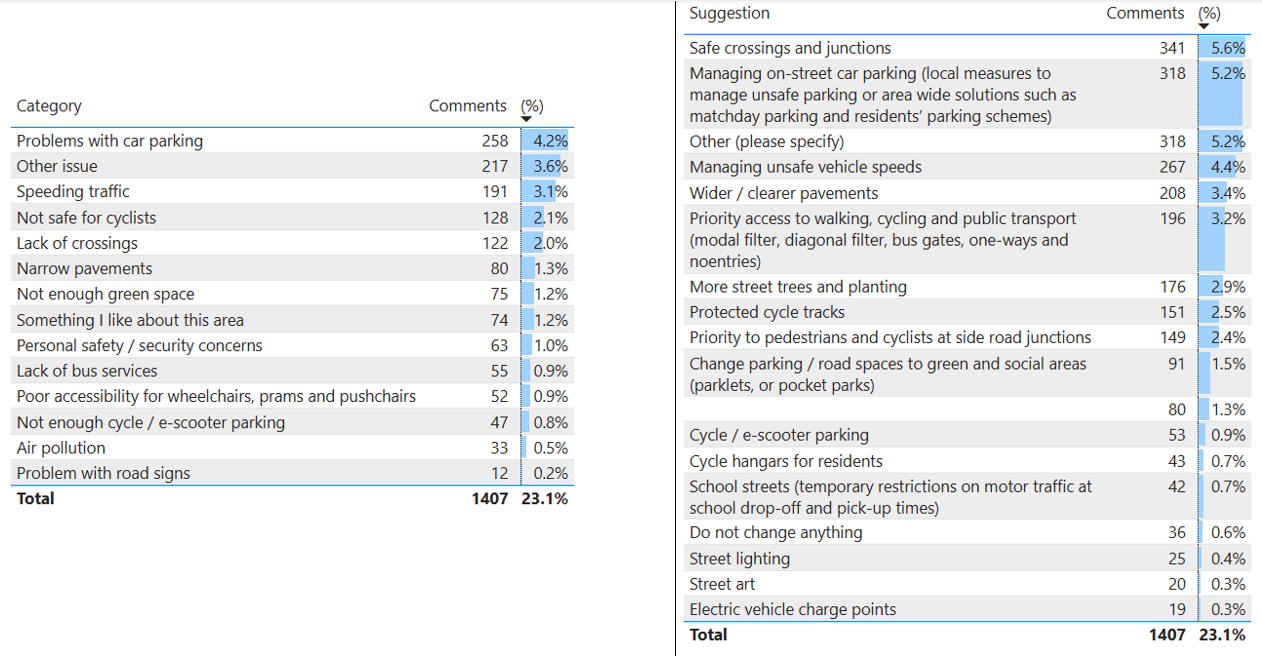The height and width of the screenshot is (660, 1262).
Task: Select the Managing unsafe vehicle speeds row
Action: click(805, 167)
